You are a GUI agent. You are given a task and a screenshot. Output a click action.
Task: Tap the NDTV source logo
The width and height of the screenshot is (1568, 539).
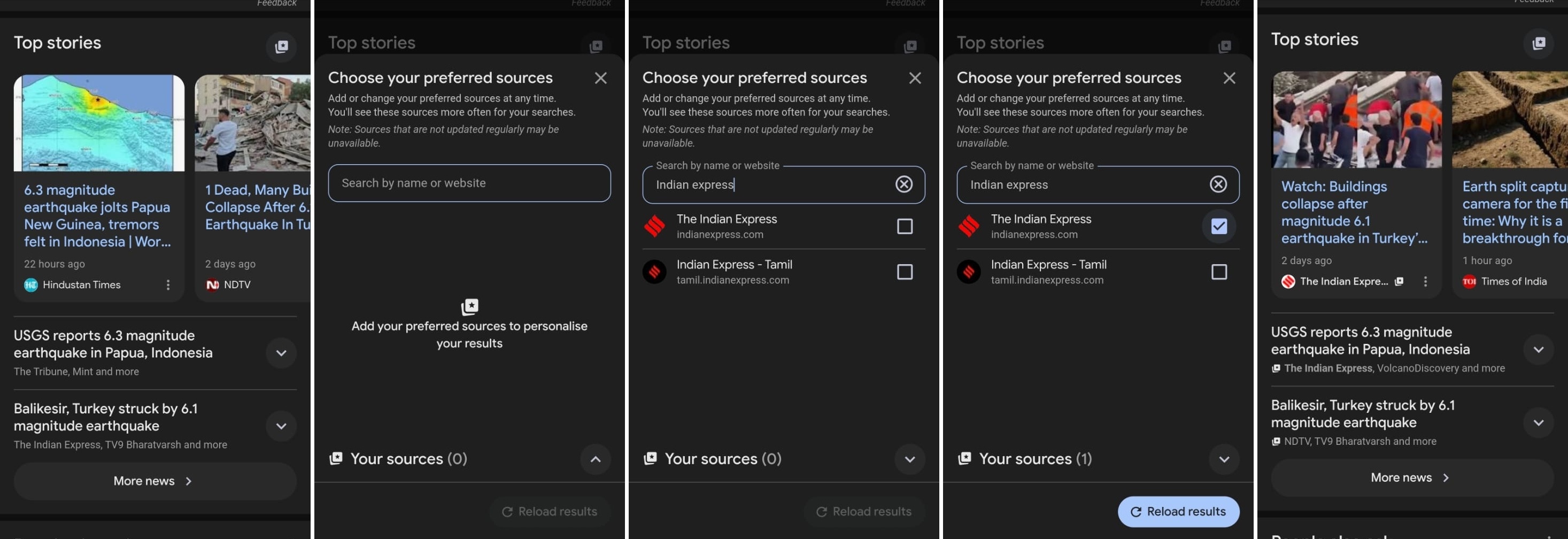coord(212,284)
